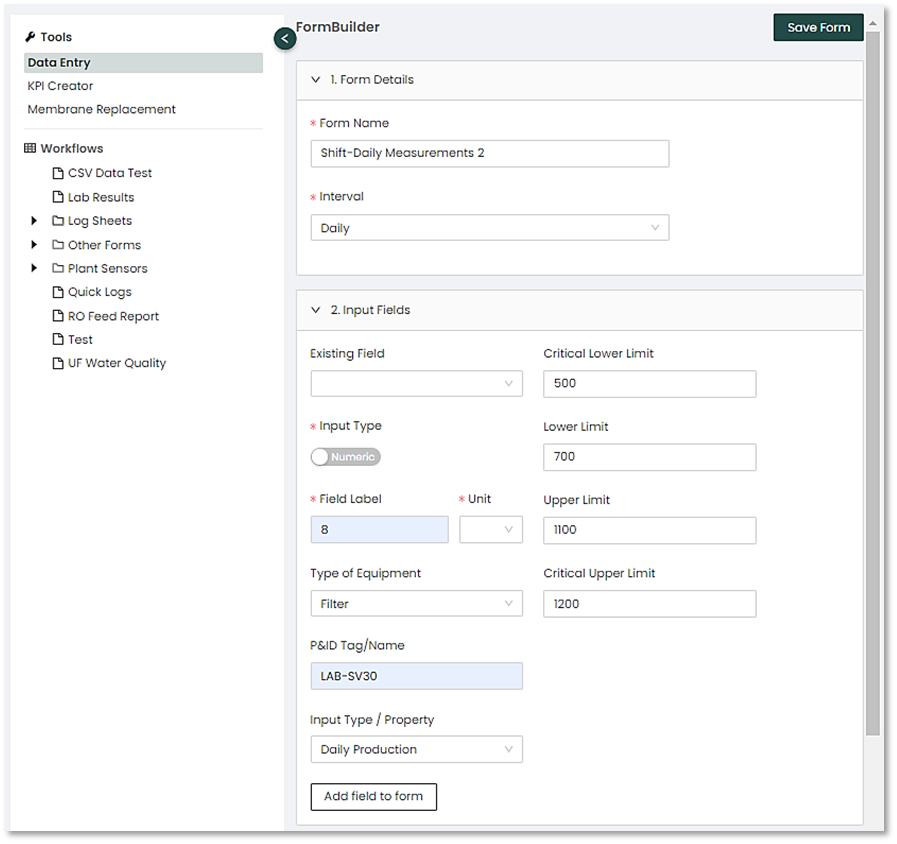
Task: Select KPI Creator in Tools menu
Action: point(60,86)
